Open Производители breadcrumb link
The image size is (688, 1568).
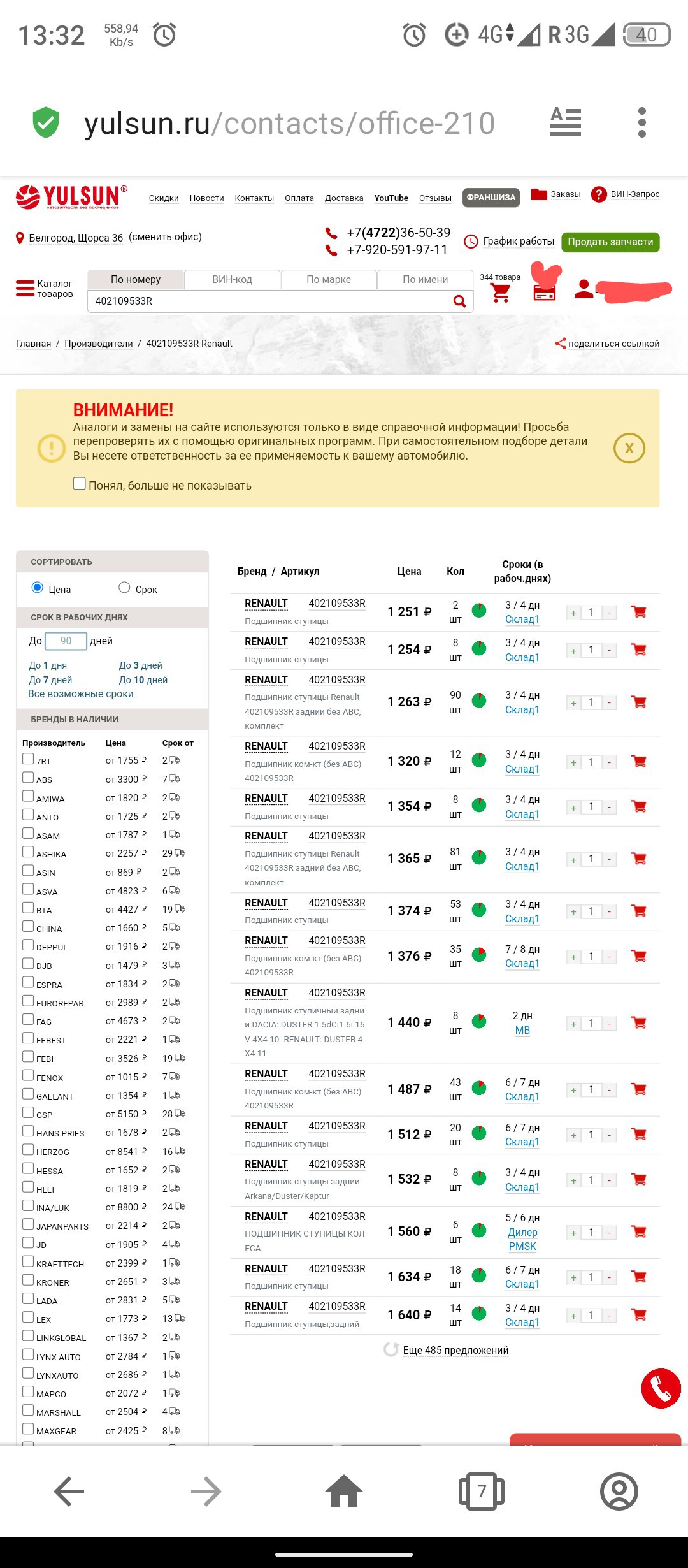pyautogui.click(x=99, y=344)
